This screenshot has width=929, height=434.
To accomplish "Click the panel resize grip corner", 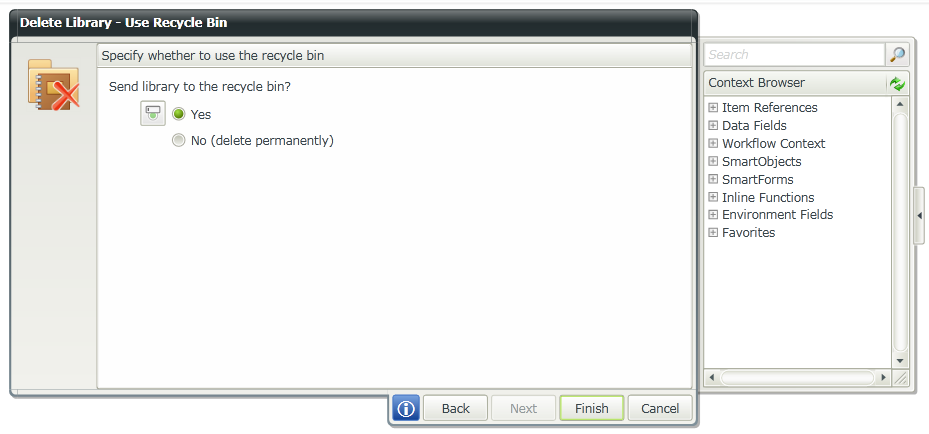I will point(900,378).
